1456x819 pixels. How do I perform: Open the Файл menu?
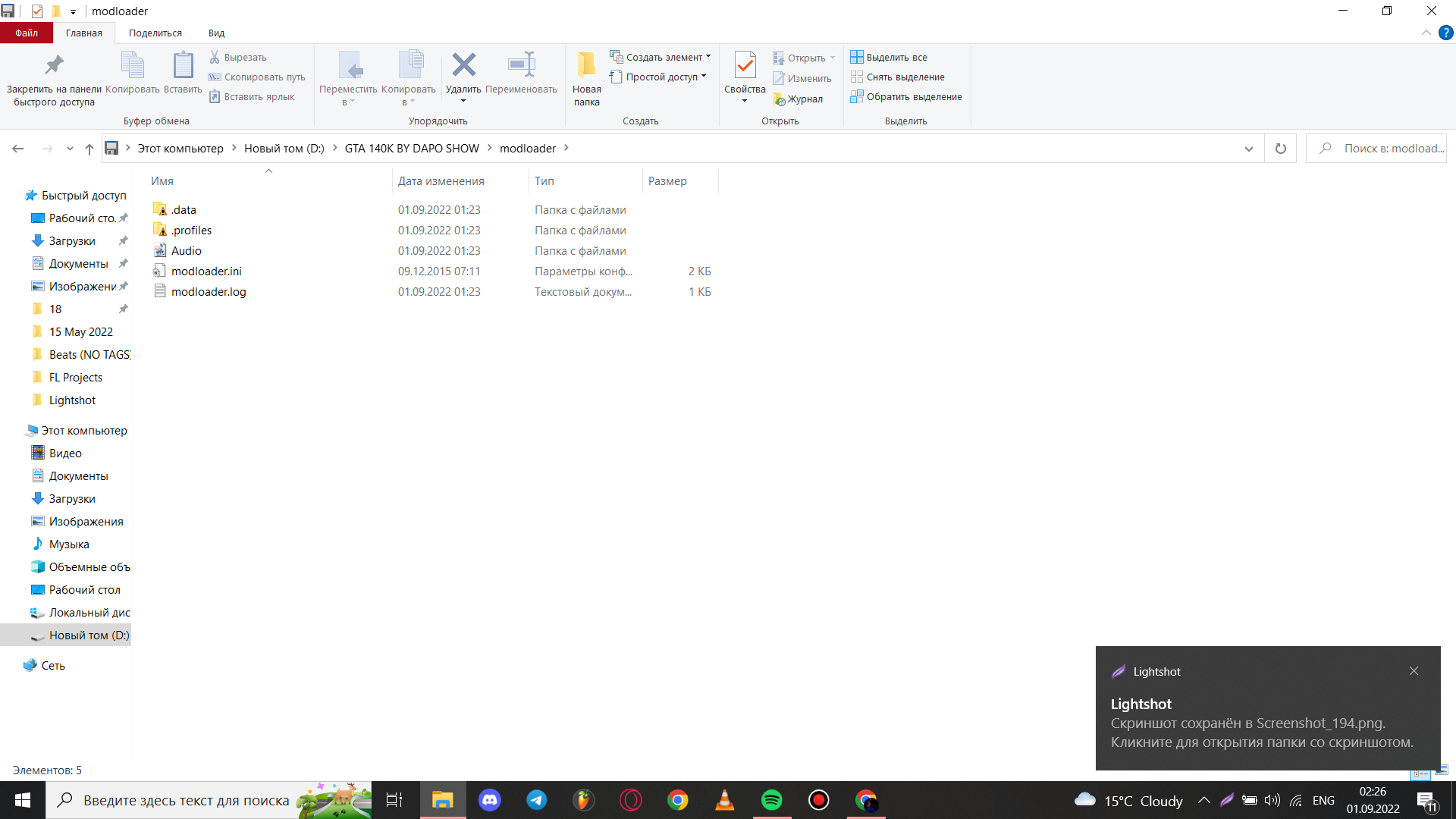tap(27, 33)
